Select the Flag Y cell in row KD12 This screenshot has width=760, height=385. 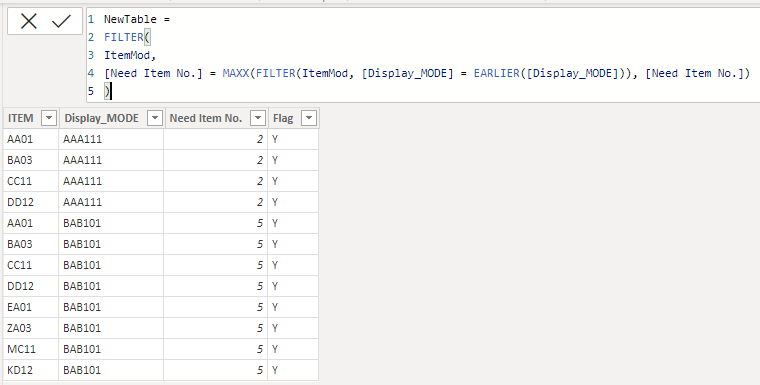pos(293,370)
